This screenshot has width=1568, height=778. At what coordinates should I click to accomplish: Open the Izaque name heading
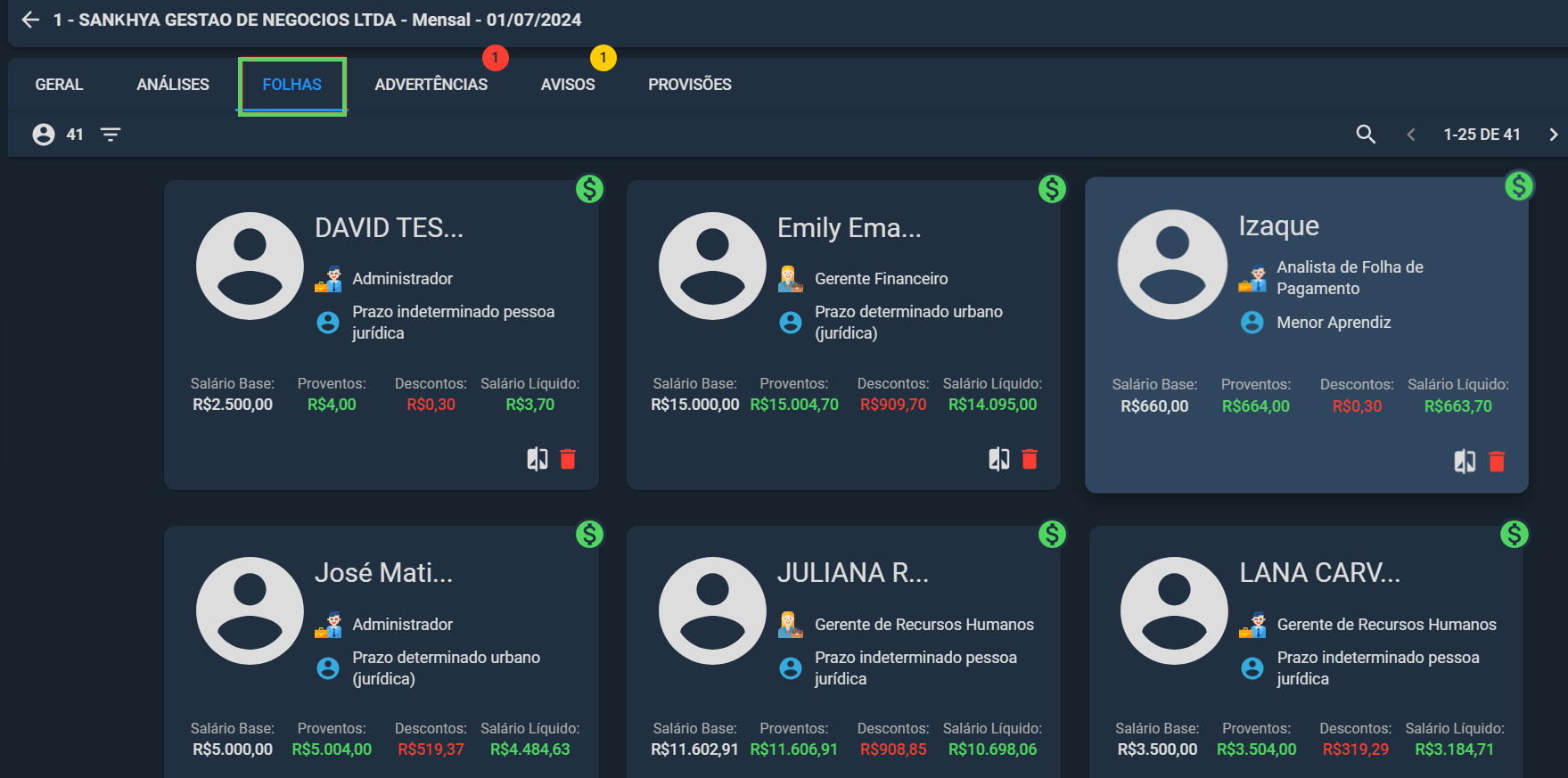tap(1278, 226)
